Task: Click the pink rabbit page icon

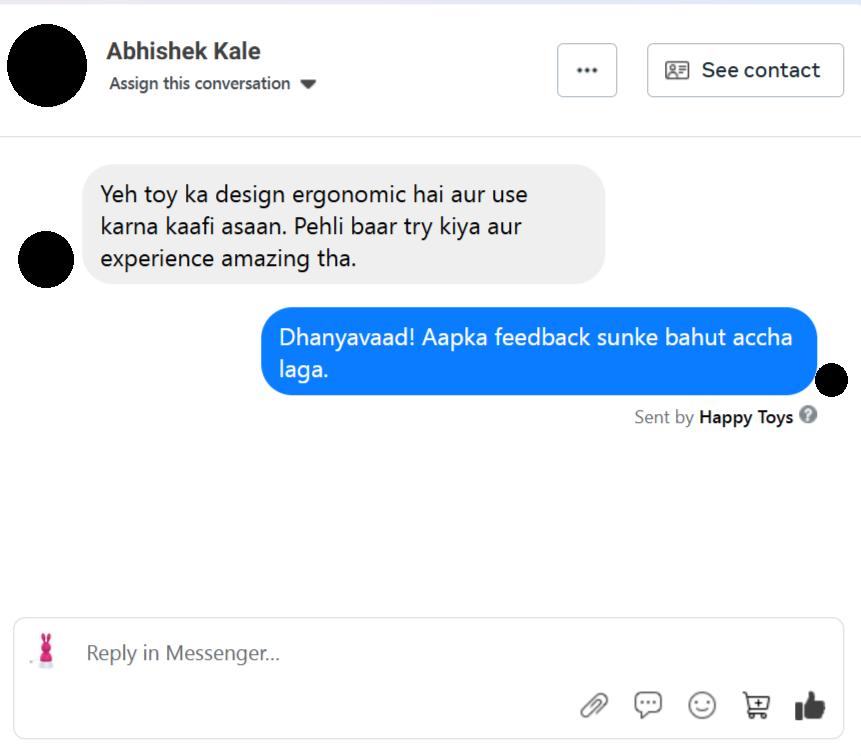Action: coord(45,651)
